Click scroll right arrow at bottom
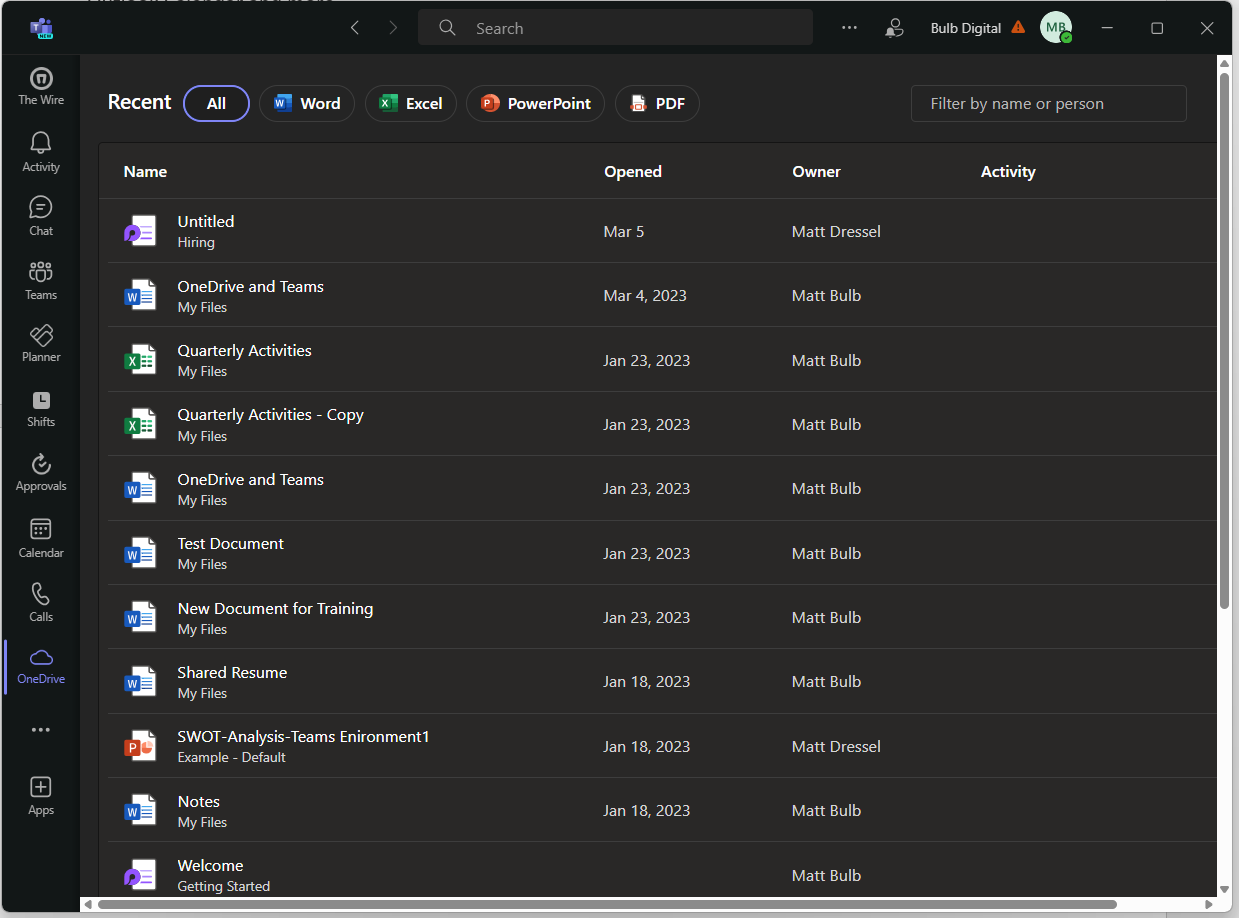Screen dimensions: 1239x918 coord(1209,904)
